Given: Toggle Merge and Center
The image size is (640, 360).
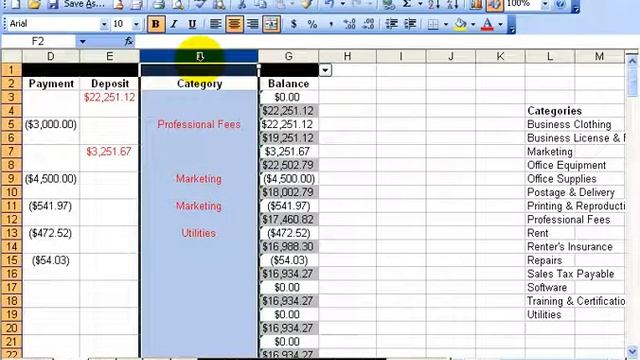Looking at the screenshot, I should point(271,24).
